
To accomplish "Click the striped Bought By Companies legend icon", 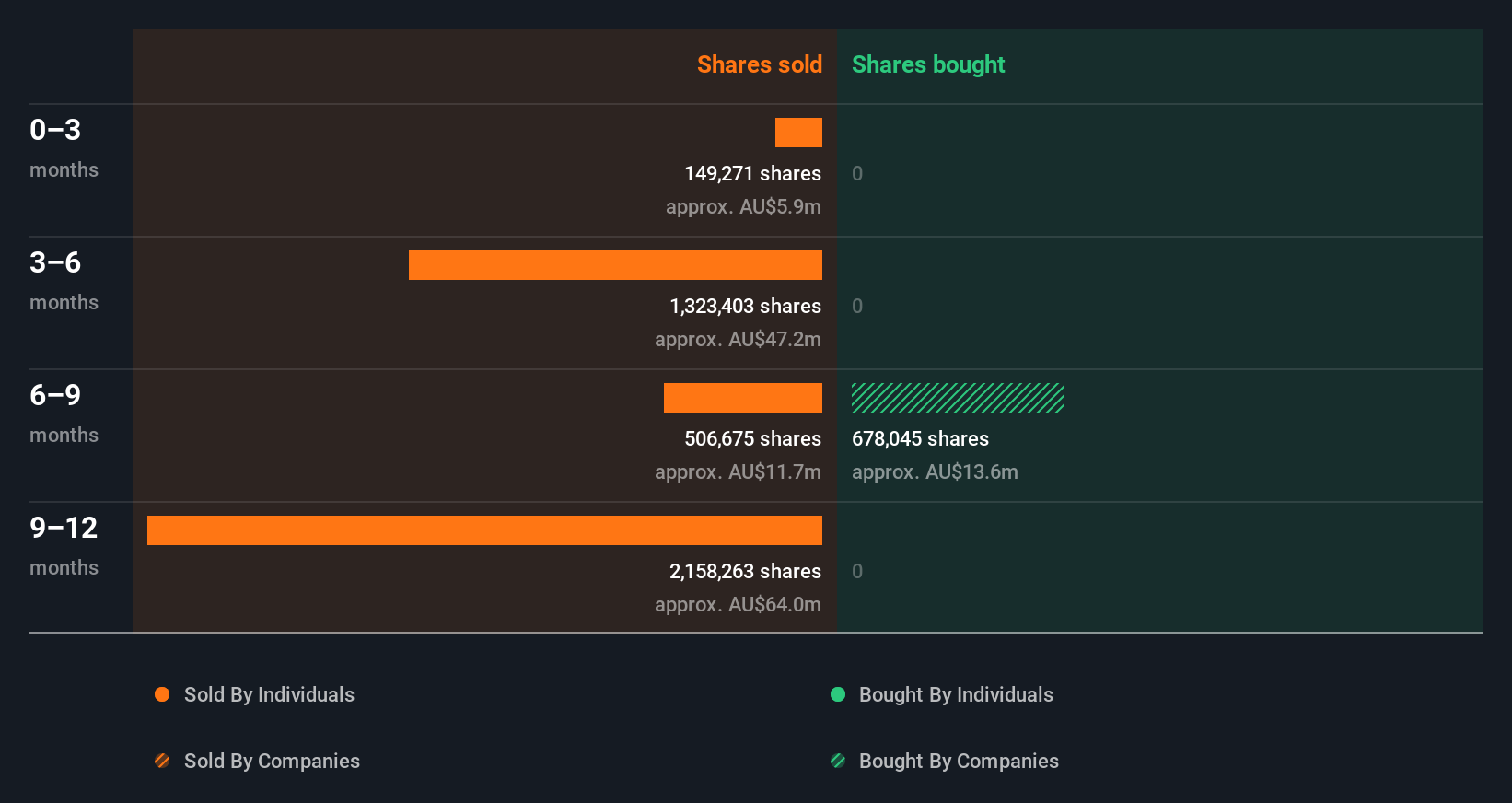I will [x=838, y=761].
